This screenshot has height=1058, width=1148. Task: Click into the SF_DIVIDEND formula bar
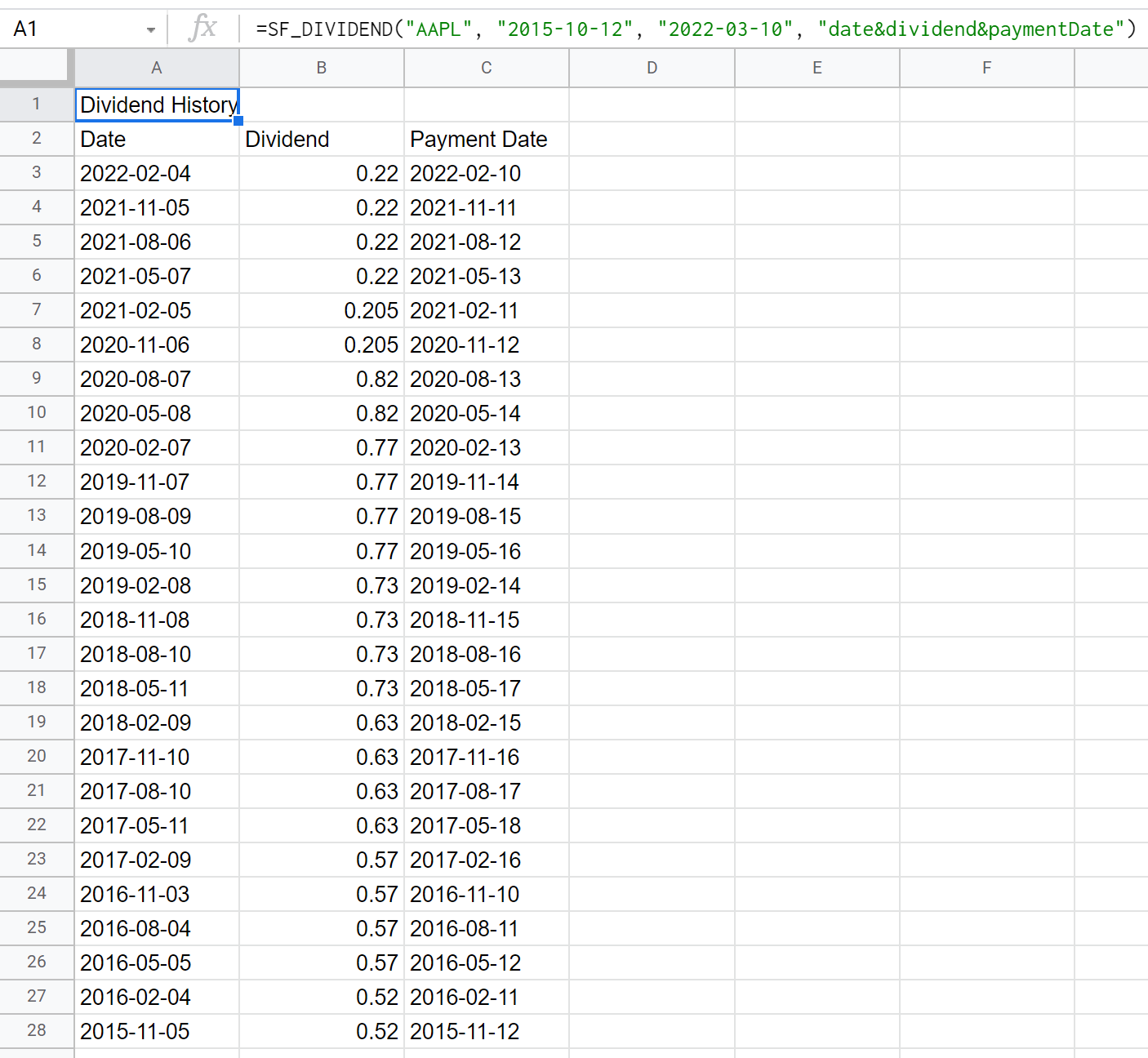point(696,29)
